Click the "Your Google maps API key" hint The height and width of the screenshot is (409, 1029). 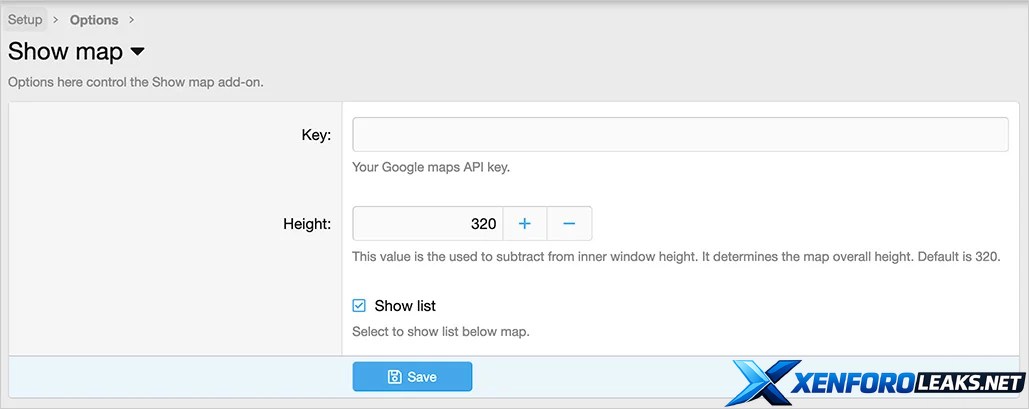(x=431, y=167)
